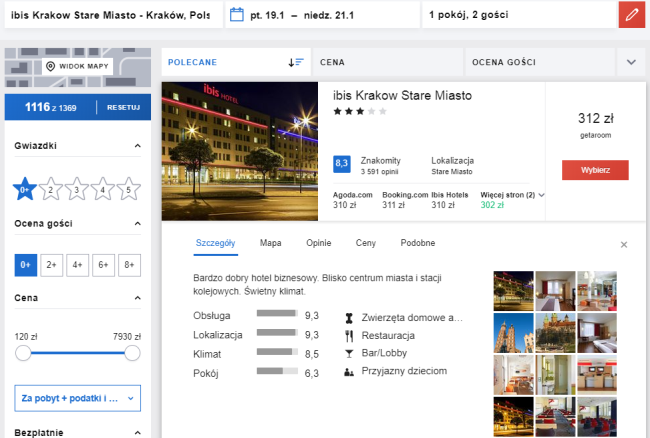Screen dimensions: 650x438
Task: Open the Ibis Hotels 310 zł offer
Action: click(450, 200)
